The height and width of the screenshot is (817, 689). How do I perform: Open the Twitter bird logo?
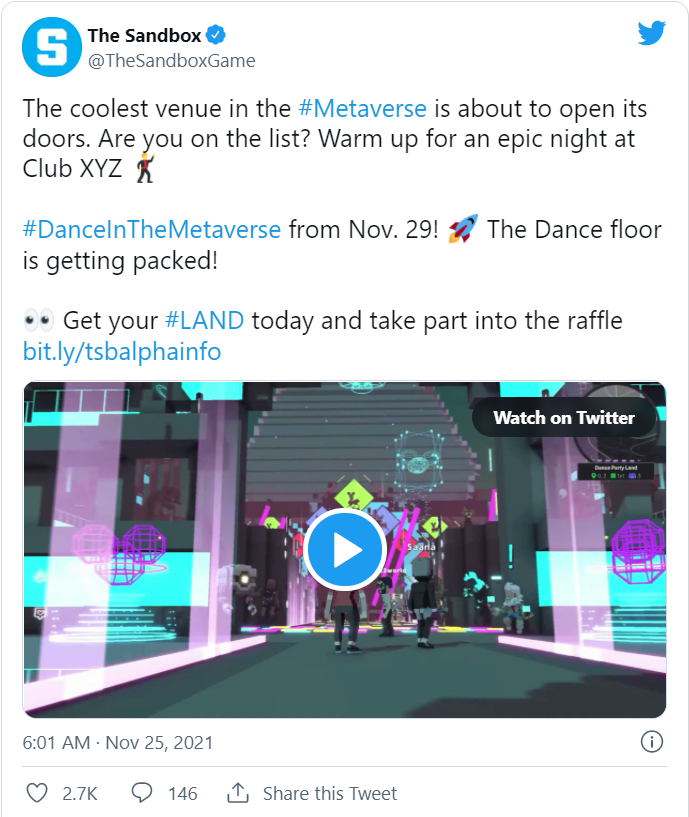point(651,33)
